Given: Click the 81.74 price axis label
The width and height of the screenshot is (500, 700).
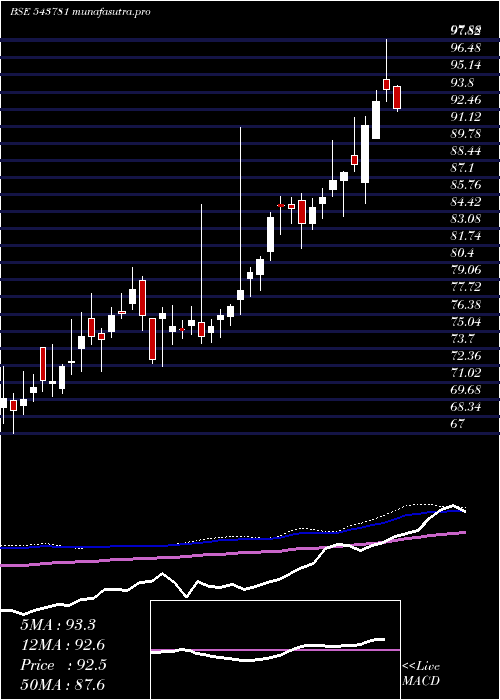Looking at the screenshot, I should [466, 236].
